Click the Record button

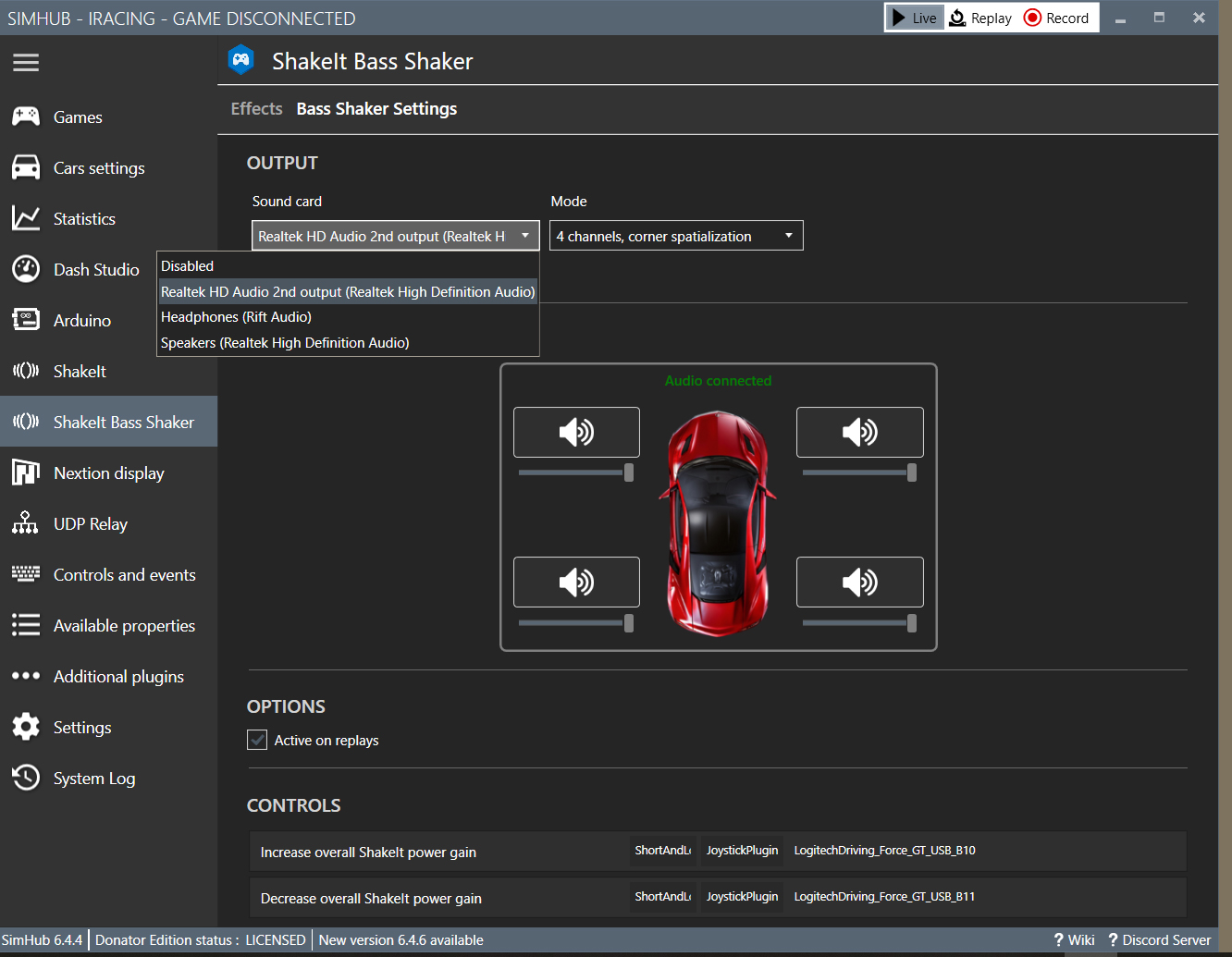click(x=1057, y=18)
